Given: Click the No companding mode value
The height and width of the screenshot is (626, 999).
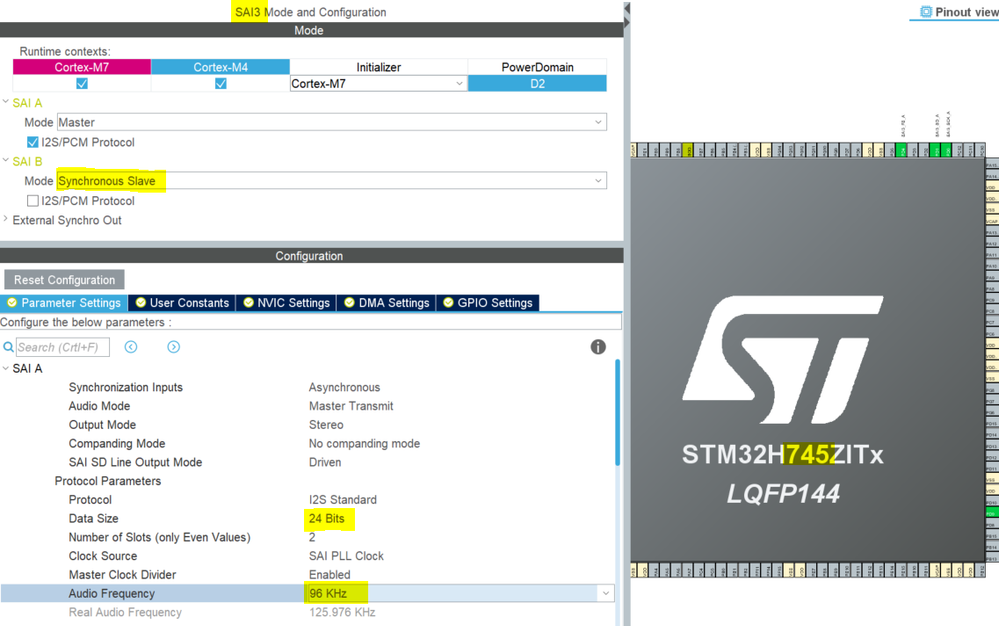Looking at the screenshot, I should (x=364, y=443).
